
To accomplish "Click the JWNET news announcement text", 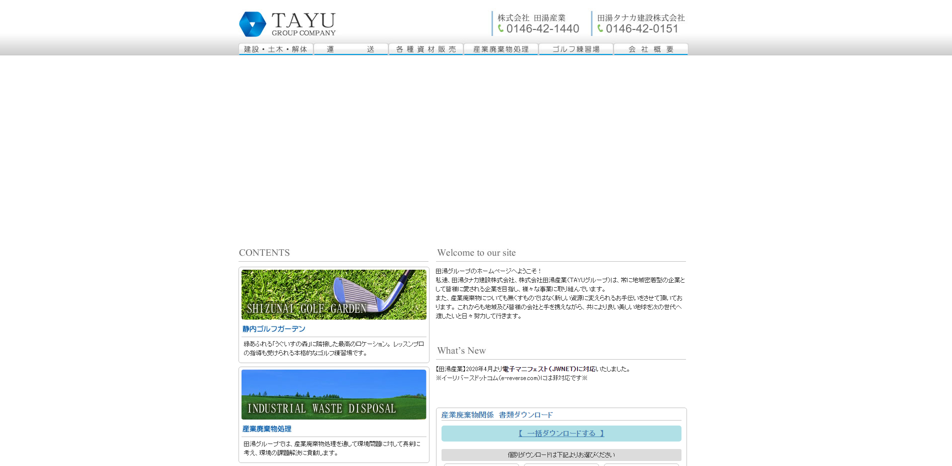I will click(x=533, y=369).
